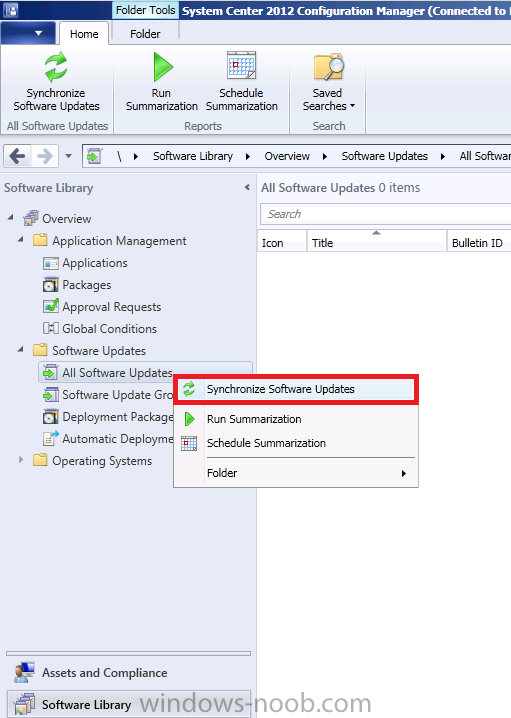511x718 pixels.
Task: Collapse the Overview tree node
Action: point(11,218)
